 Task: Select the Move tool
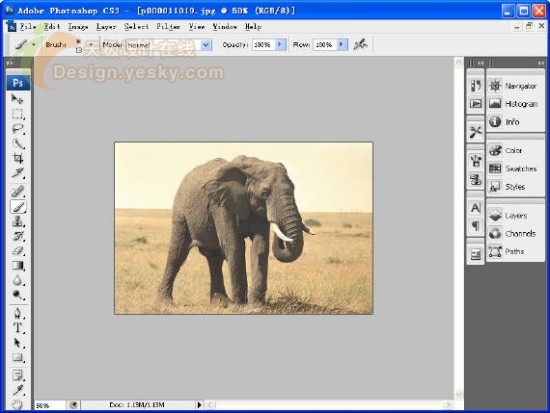tap(17, 99)
